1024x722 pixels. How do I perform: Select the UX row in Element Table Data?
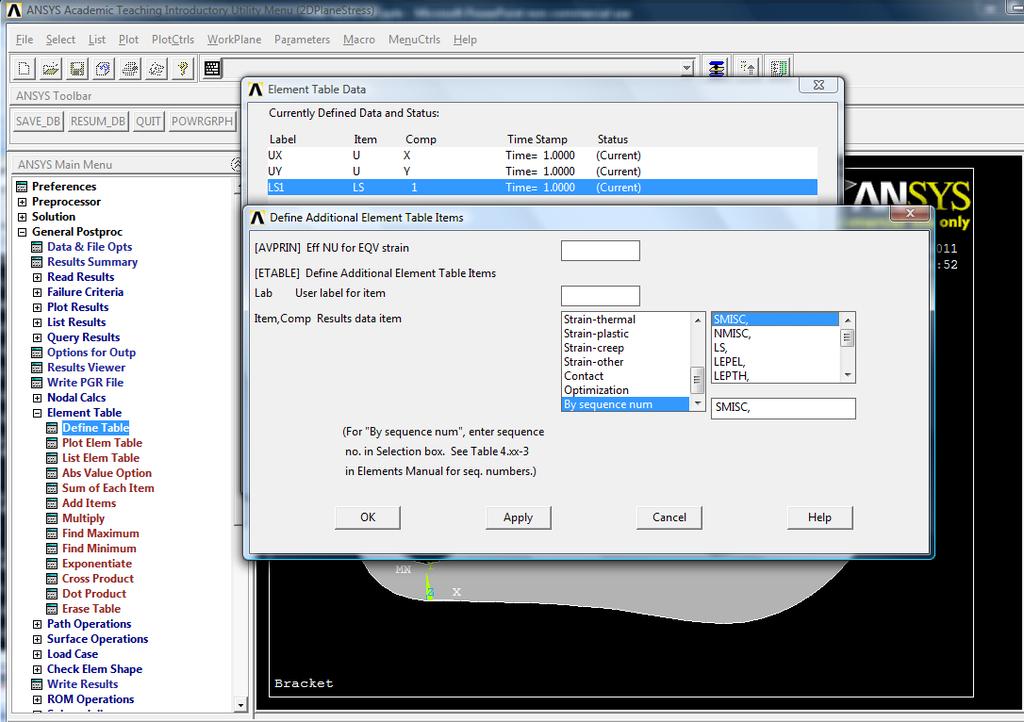point(541,155)
